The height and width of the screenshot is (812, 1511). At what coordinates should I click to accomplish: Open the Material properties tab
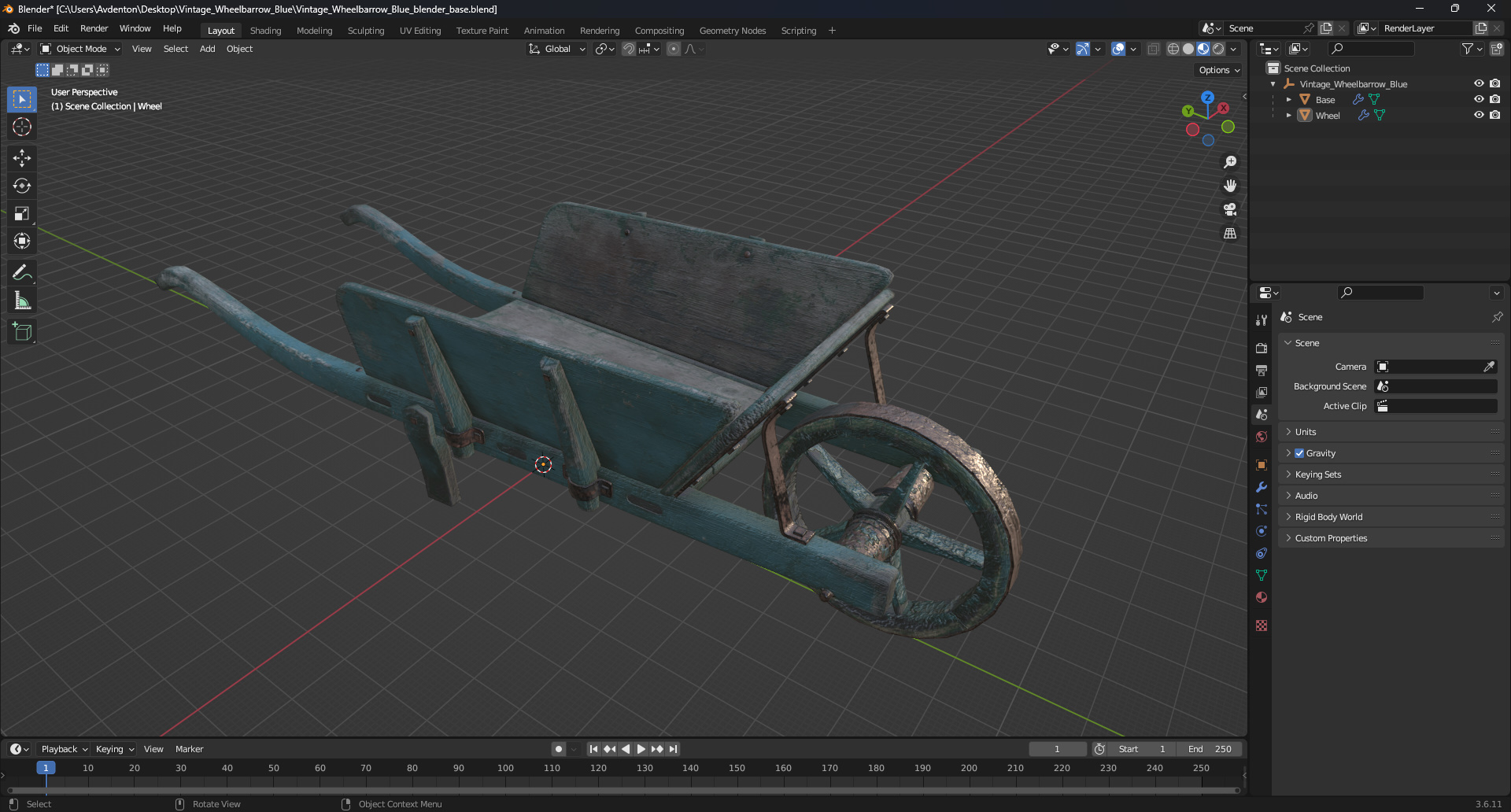click(1262, 597)
